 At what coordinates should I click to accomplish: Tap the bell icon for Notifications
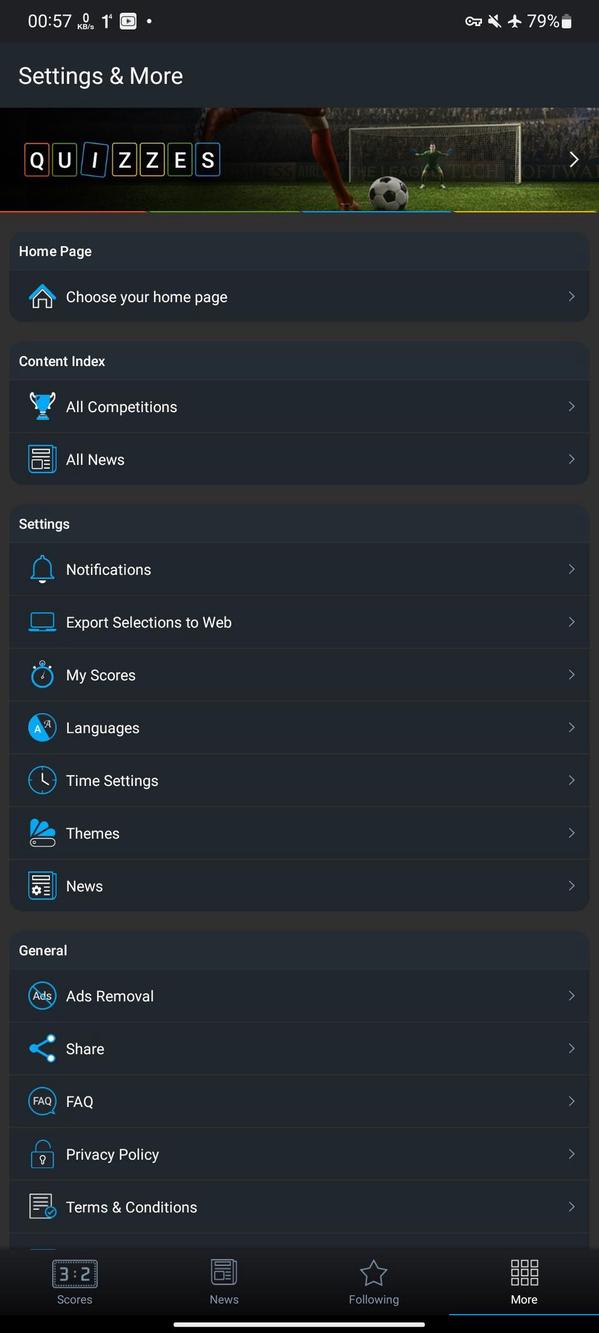(42, 569)
